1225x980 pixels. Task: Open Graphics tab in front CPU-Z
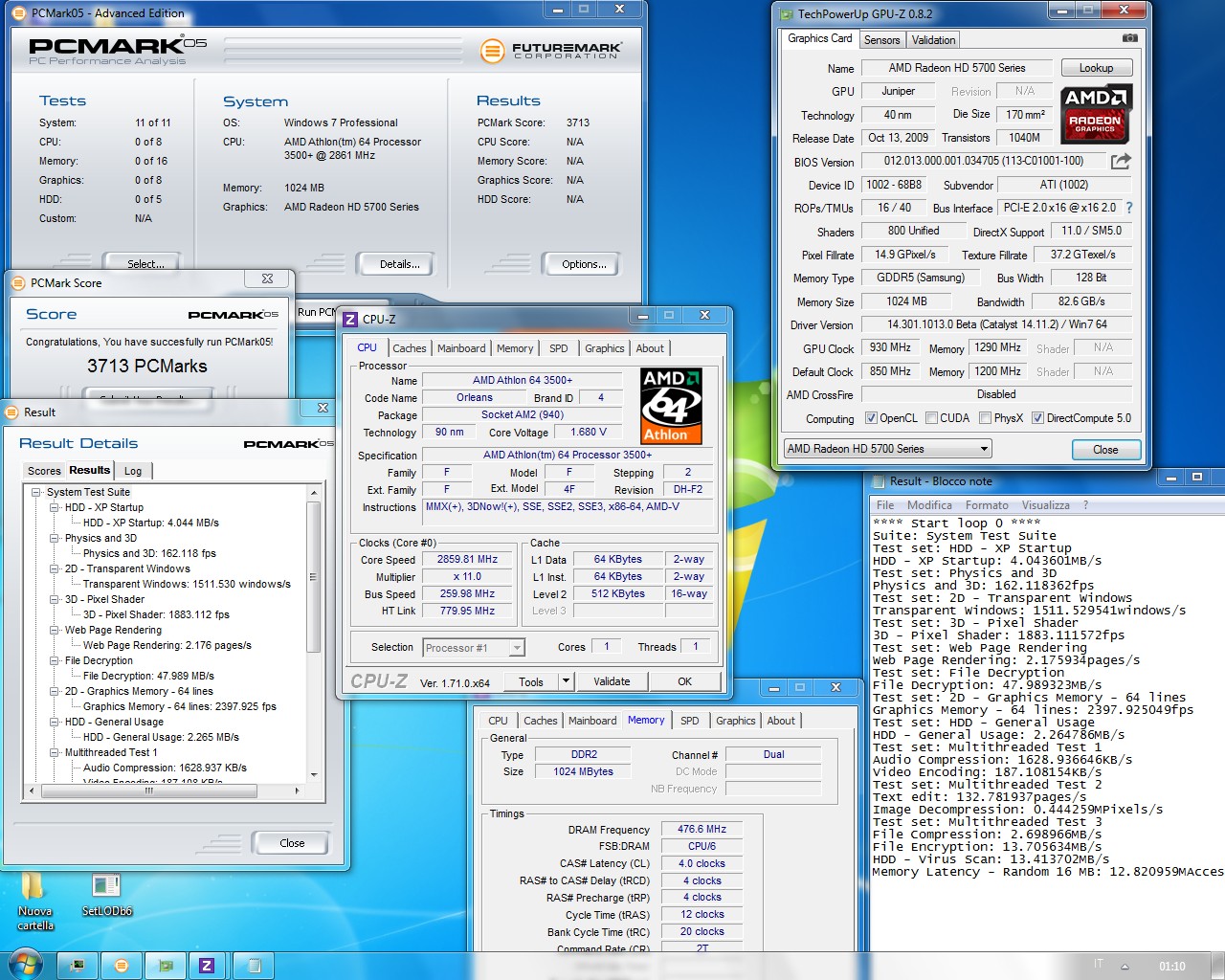coord(605,348)
